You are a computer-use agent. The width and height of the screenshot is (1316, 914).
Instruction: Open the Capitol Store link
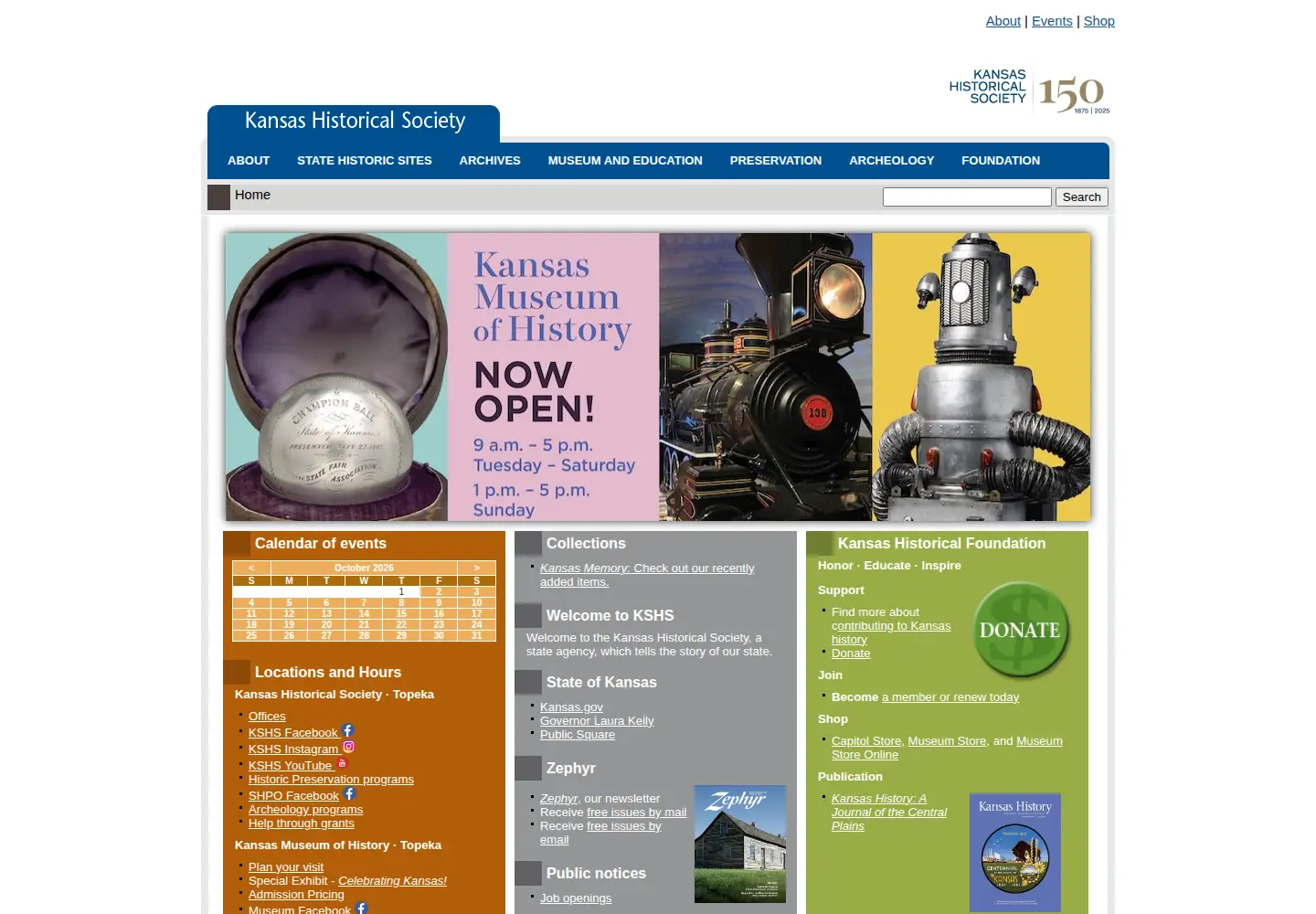point(866,741)
